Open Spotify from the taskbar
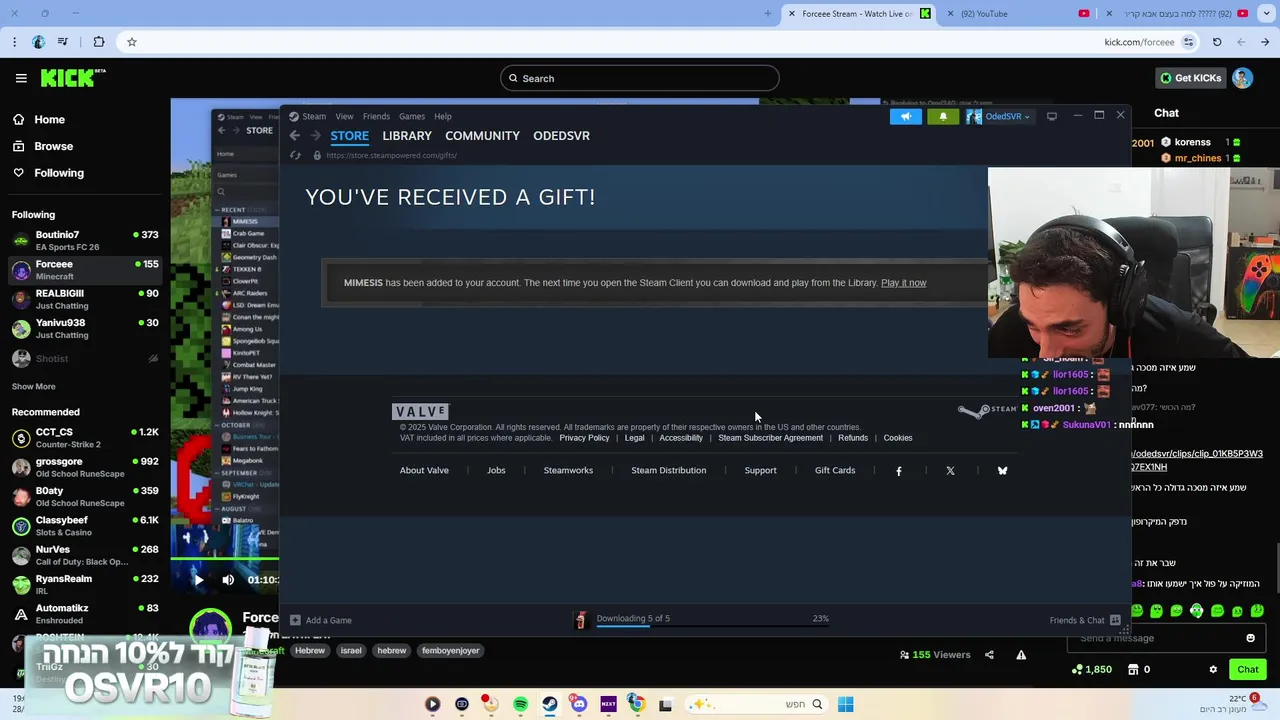This screenshot has height=720, width=1280. coord(521,704)
